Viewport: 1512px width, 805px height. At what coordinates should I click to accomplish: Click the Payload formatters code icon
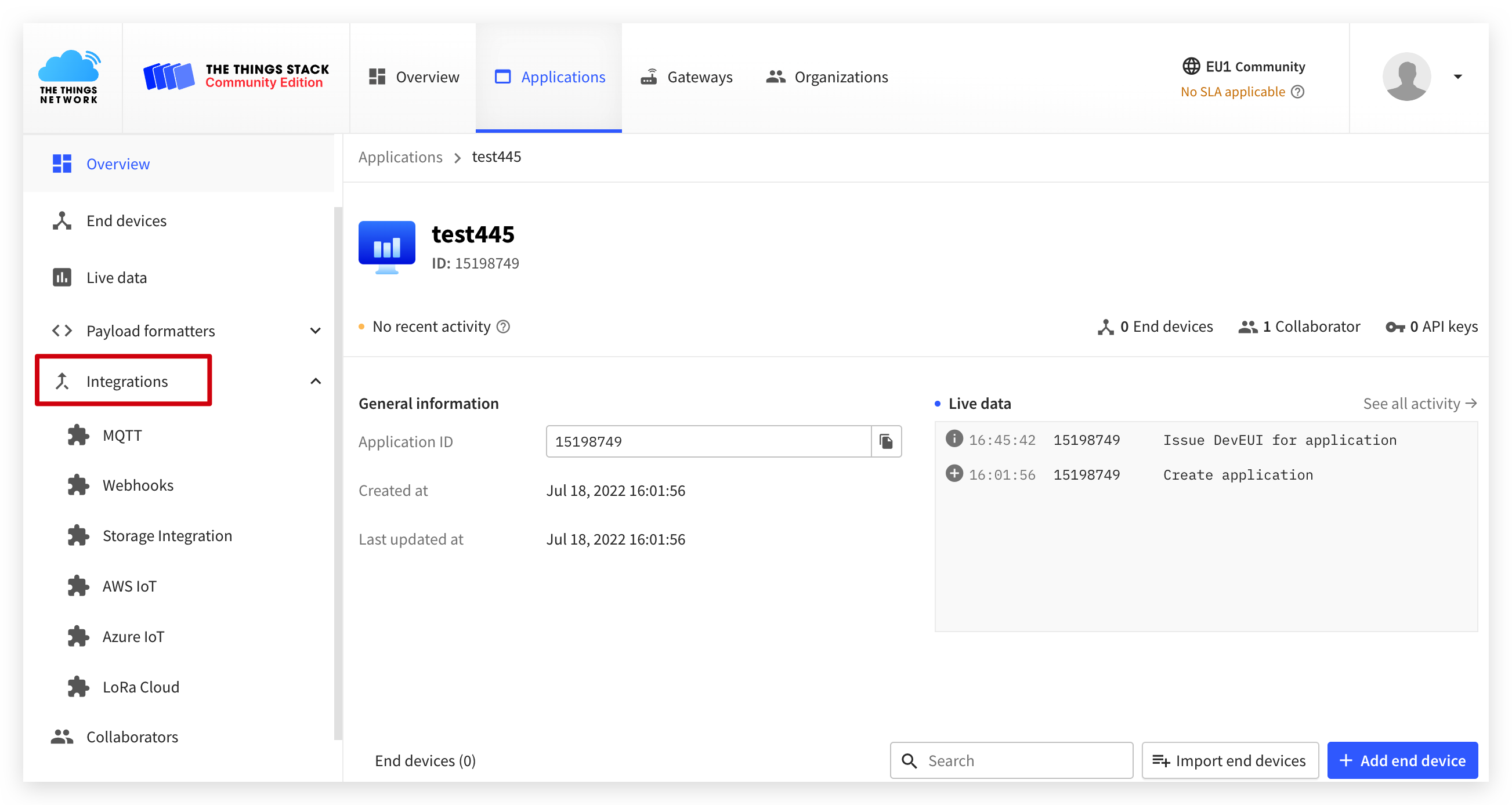point(62,331)
